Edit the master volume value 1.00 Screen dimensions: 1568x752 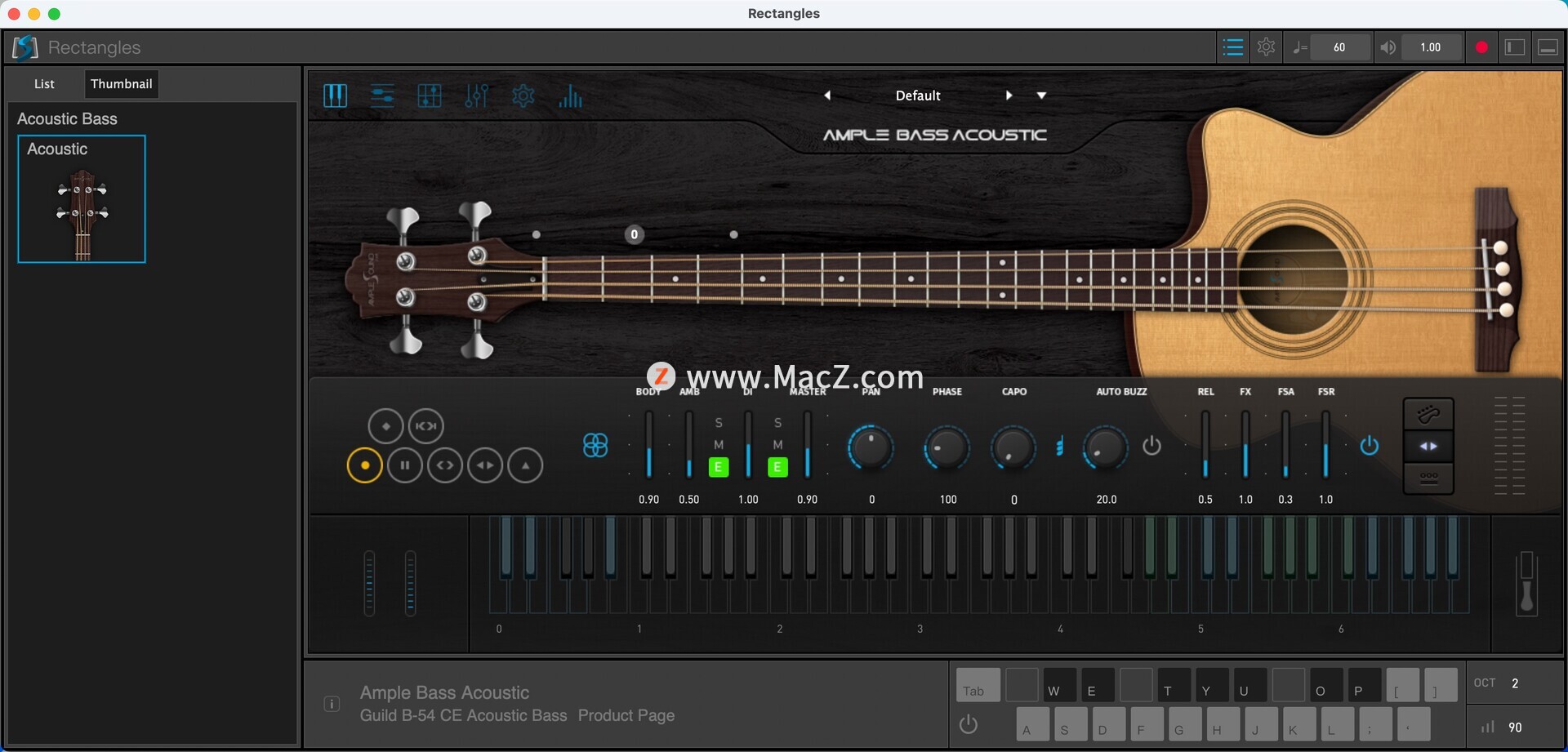click(x=1431, y=47)
